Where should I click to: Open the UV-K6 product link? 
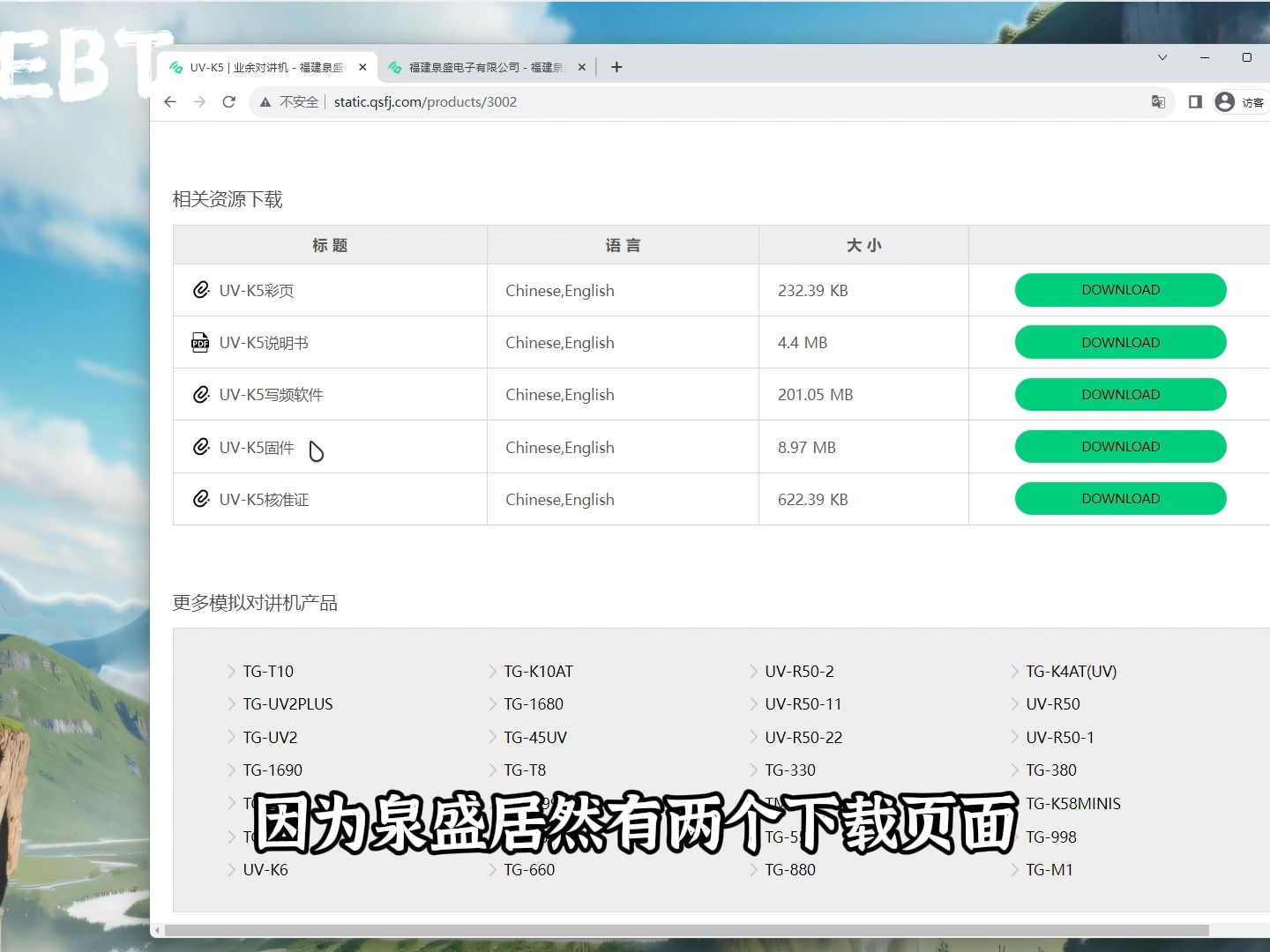(265, 870)
